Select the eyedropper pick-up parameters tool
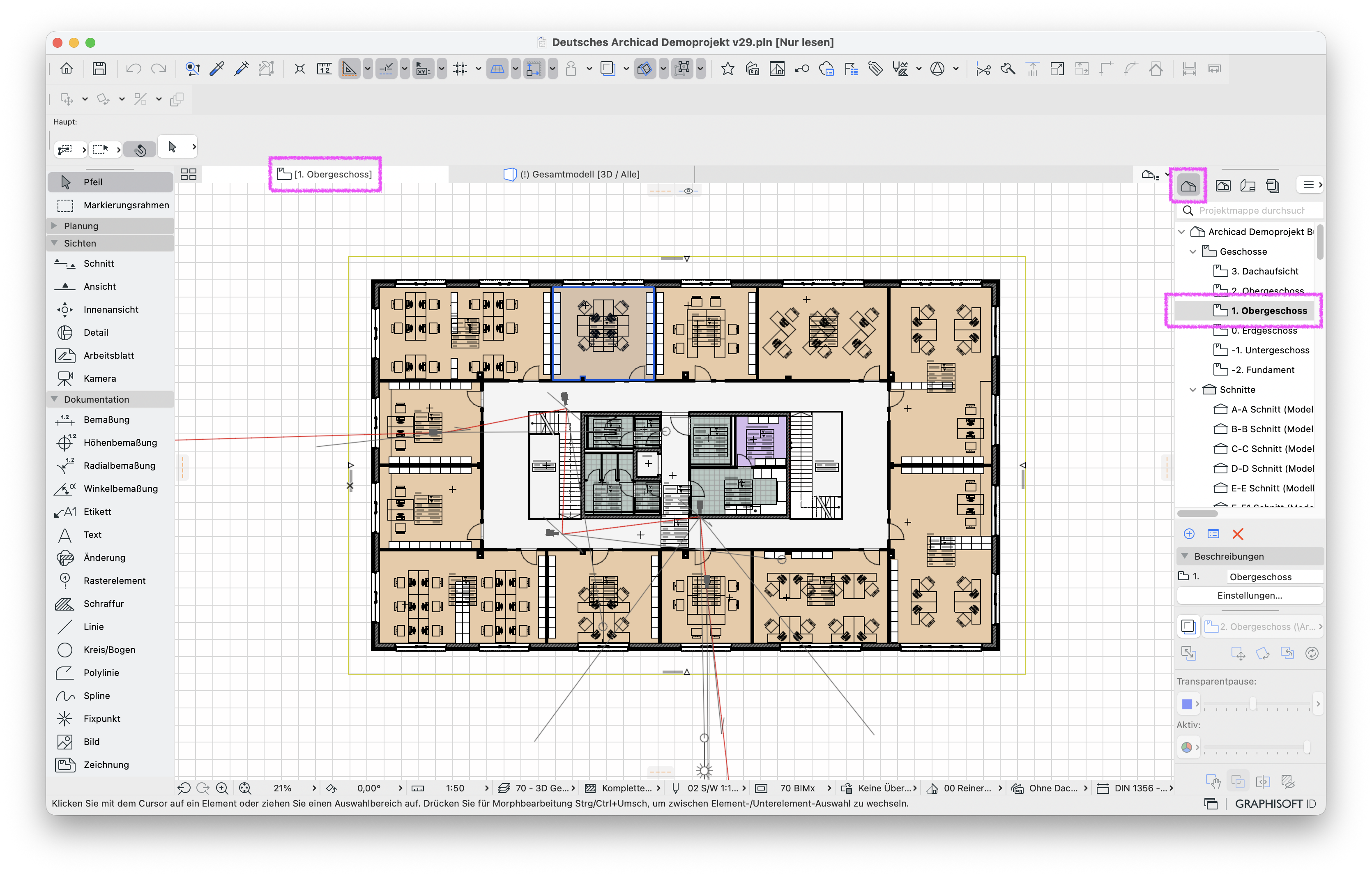This screenshot has width=1372, height=876. 217,69
